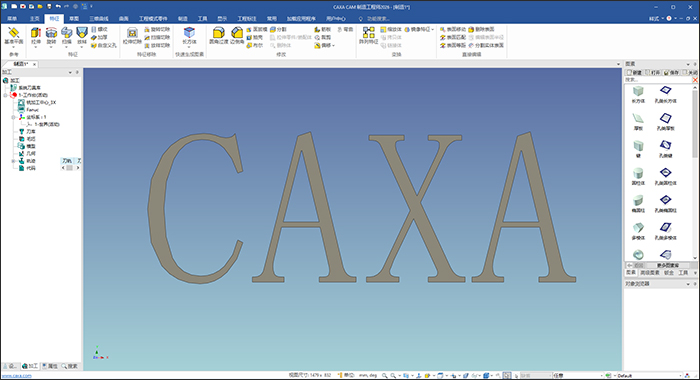Screen dimensions: 700x380
Task: Expand the 坐标系 coordinate system node
Action: pos(13,117)
